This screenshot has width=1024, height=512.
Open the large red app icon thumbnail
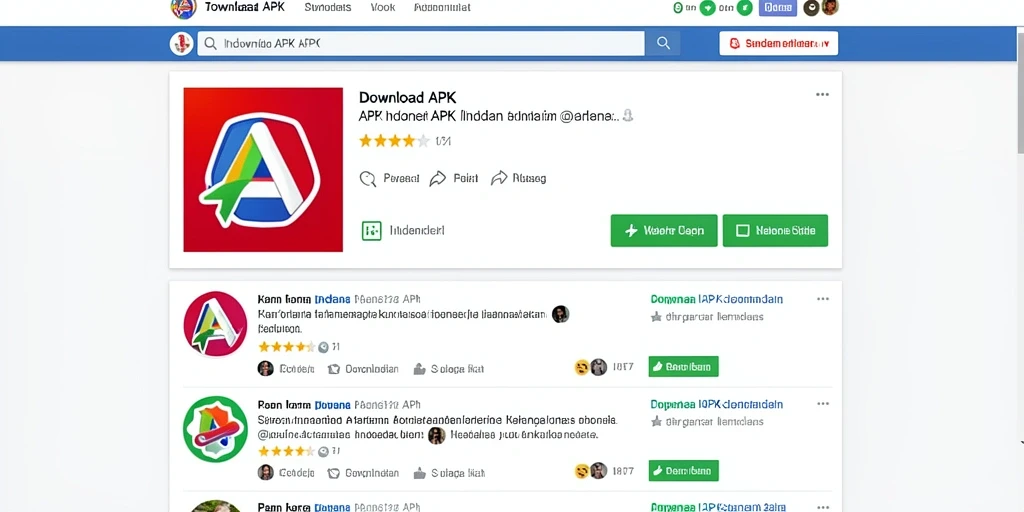(263, 170)
